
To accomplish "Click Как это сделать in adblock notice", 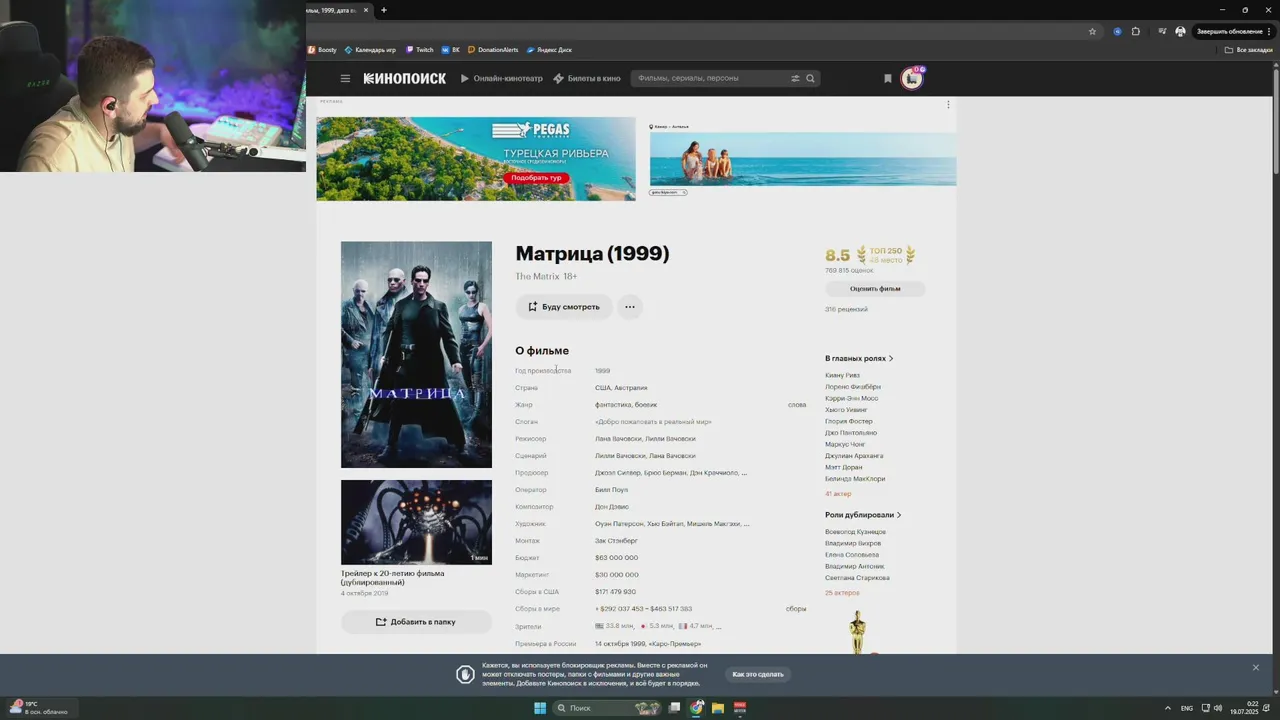I will tap(758, 674).
